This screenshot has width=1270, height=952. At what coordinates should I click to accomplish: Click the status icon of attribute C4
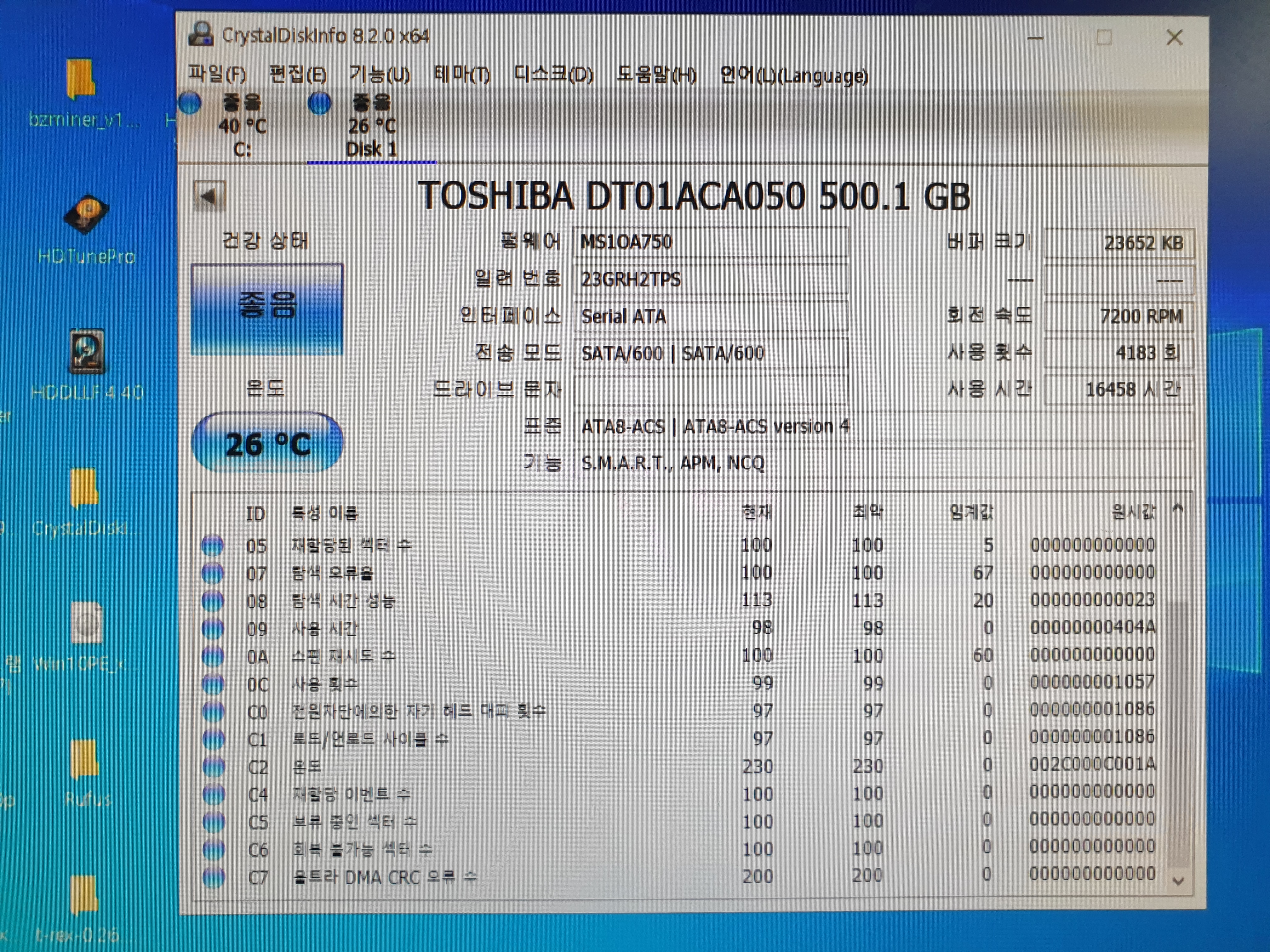tap(214, 794)
